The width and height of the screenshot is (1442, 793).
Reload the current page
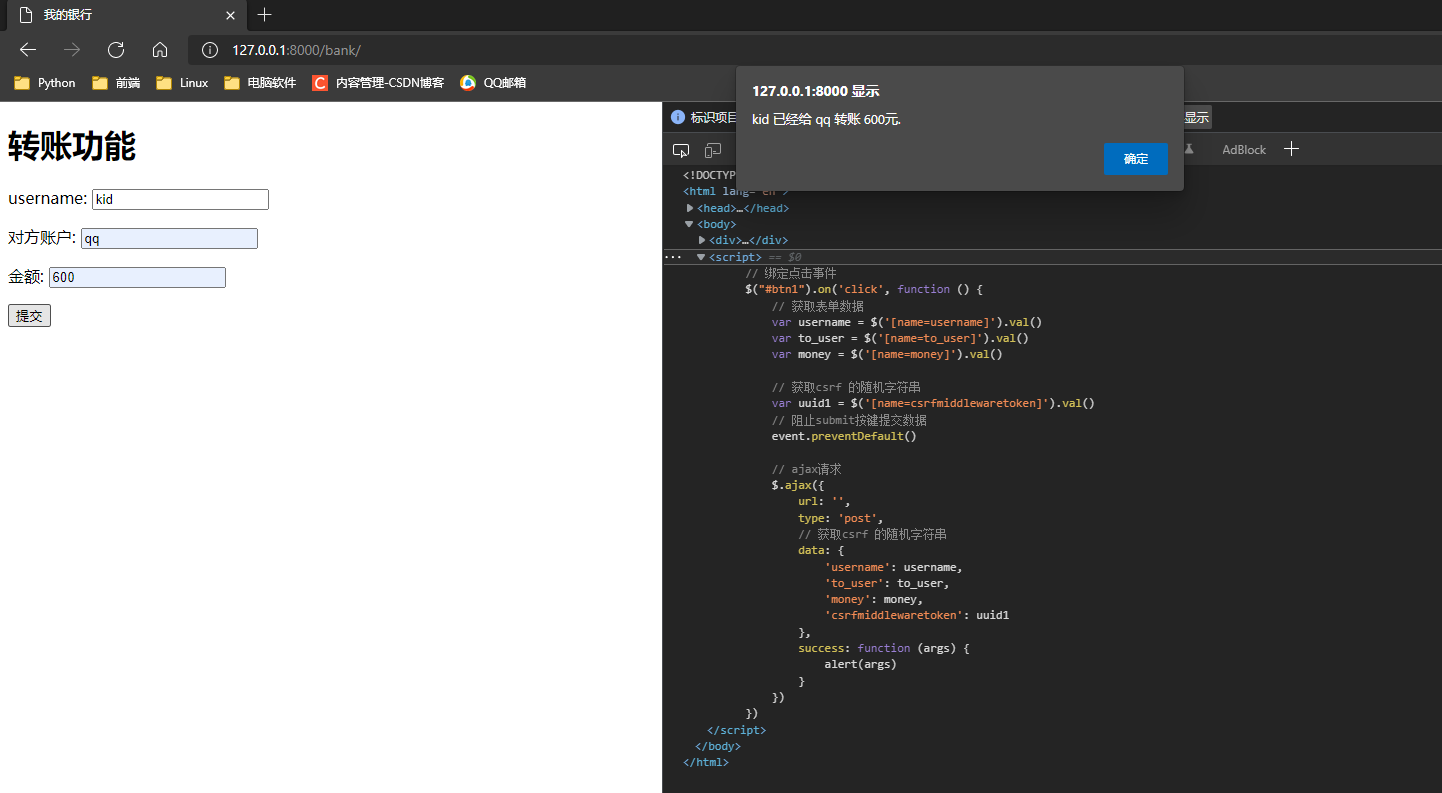116,50
